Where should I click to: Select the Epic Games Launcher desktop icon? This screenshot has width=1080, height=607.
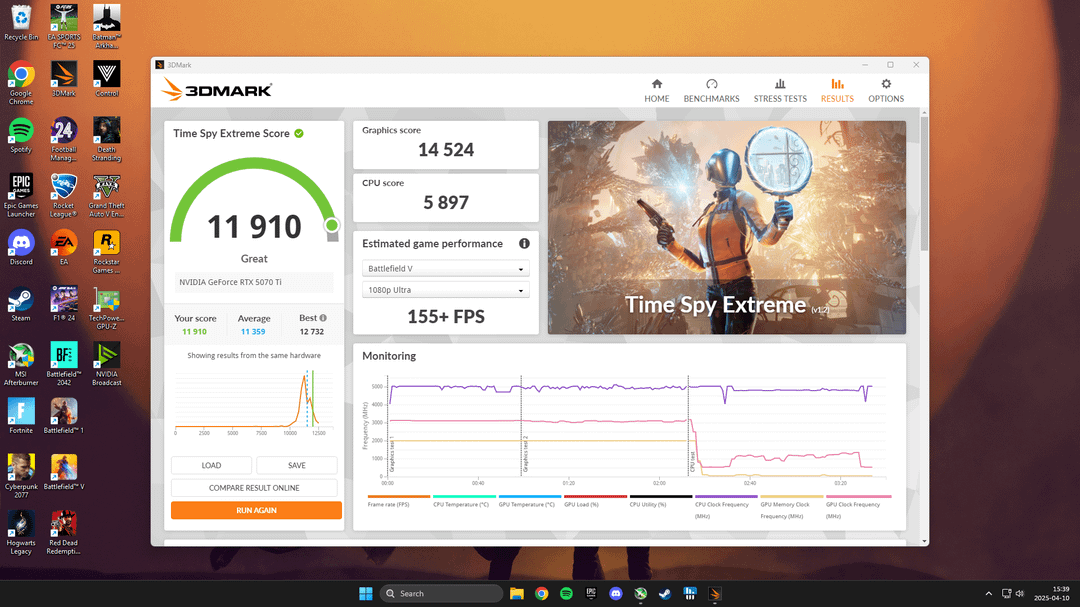pyautogui.click(x=21, y=195)
